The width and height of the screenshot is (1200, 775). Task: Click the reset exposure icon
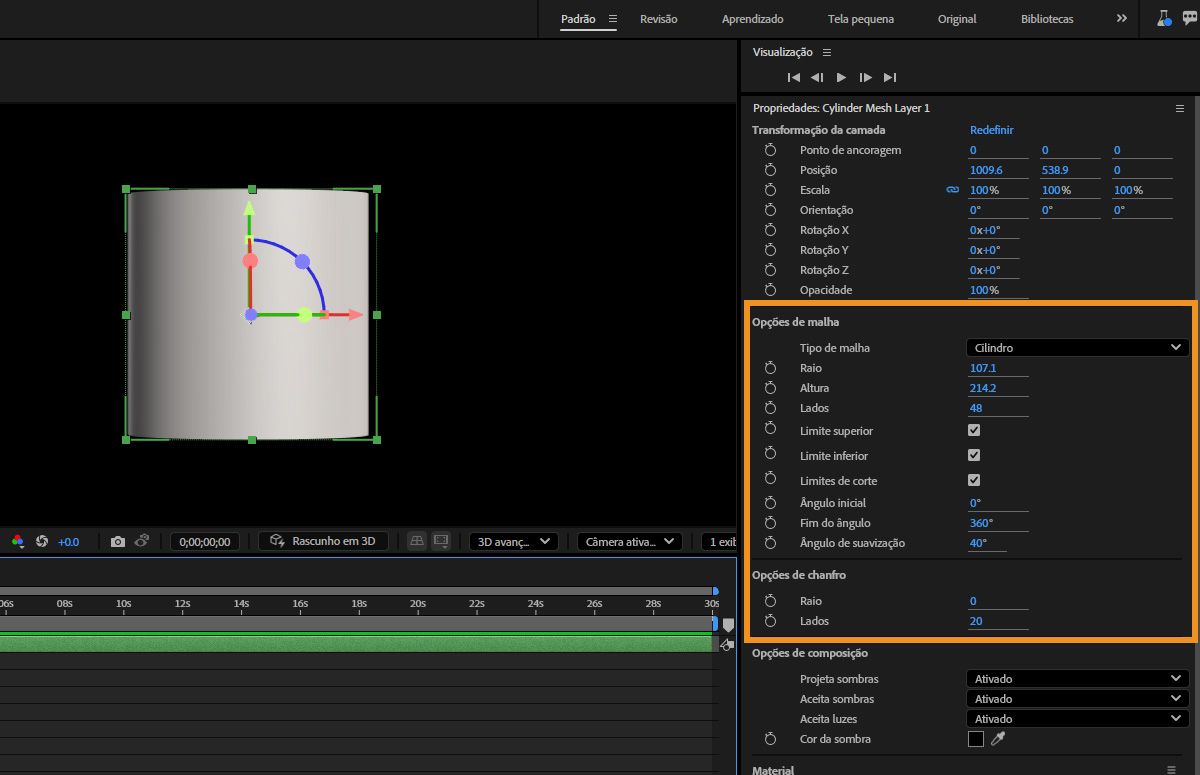42,541
